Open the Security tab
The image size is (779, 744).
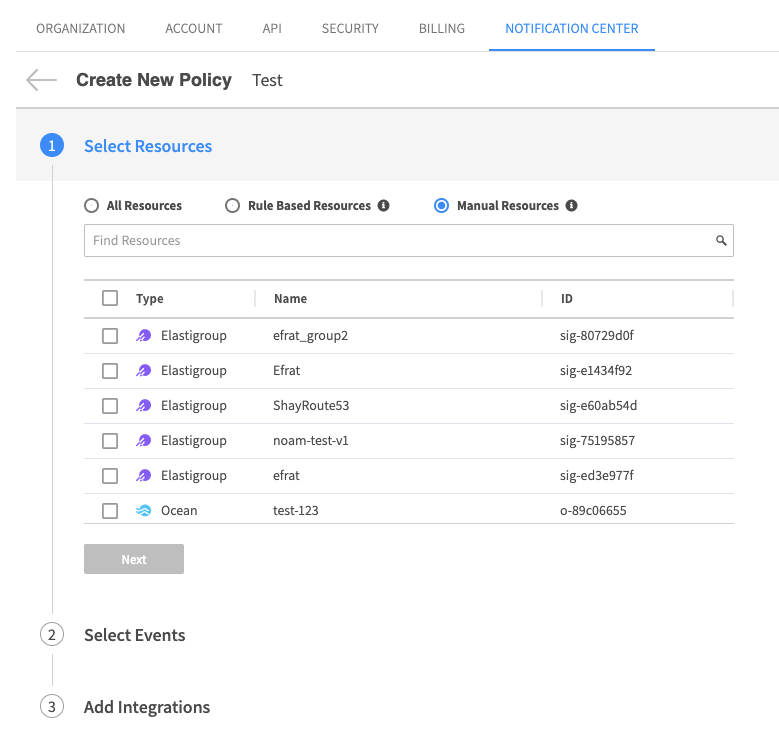[x=350, y=28]
